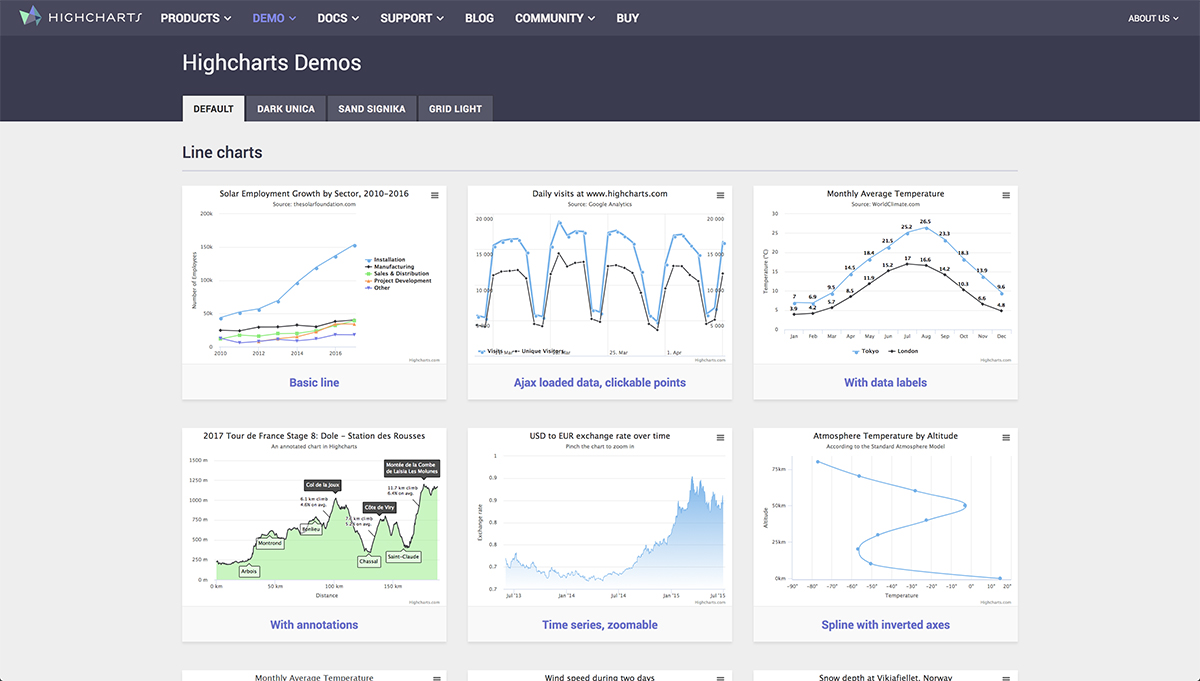The width and height of the screenshot is (1200, 681).
Task: Click the Chassal annotation label
Action: 369,561
